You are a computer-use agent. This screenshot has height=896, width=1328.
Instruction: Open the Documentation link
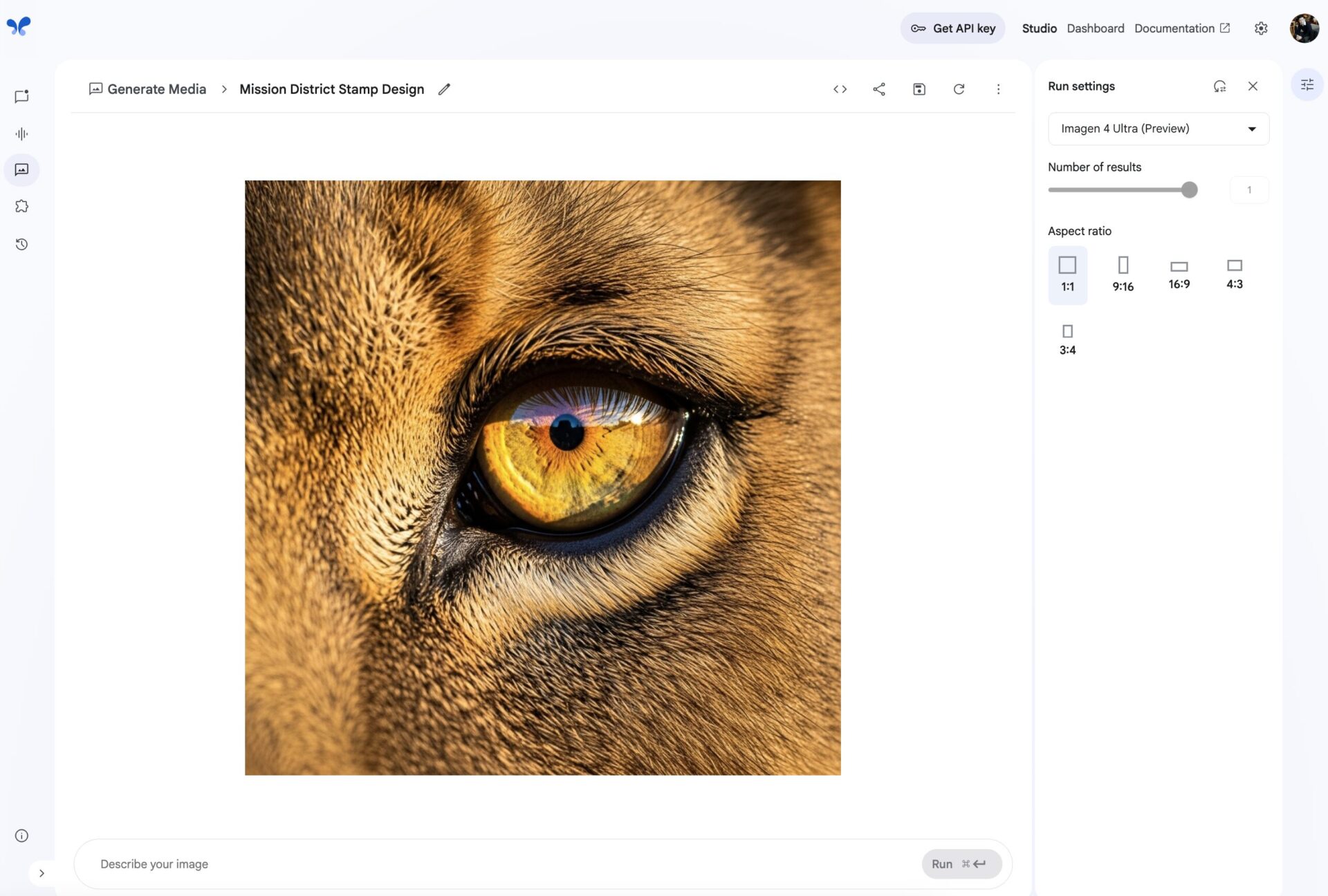(x=1176, y=28)
